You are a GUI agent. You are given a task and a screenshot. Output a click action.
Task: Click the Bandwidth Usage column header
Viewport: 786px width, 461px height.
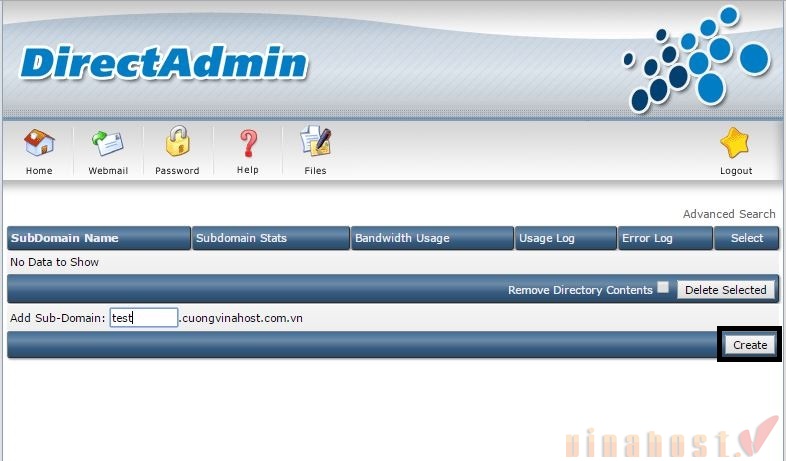(432, 238)
